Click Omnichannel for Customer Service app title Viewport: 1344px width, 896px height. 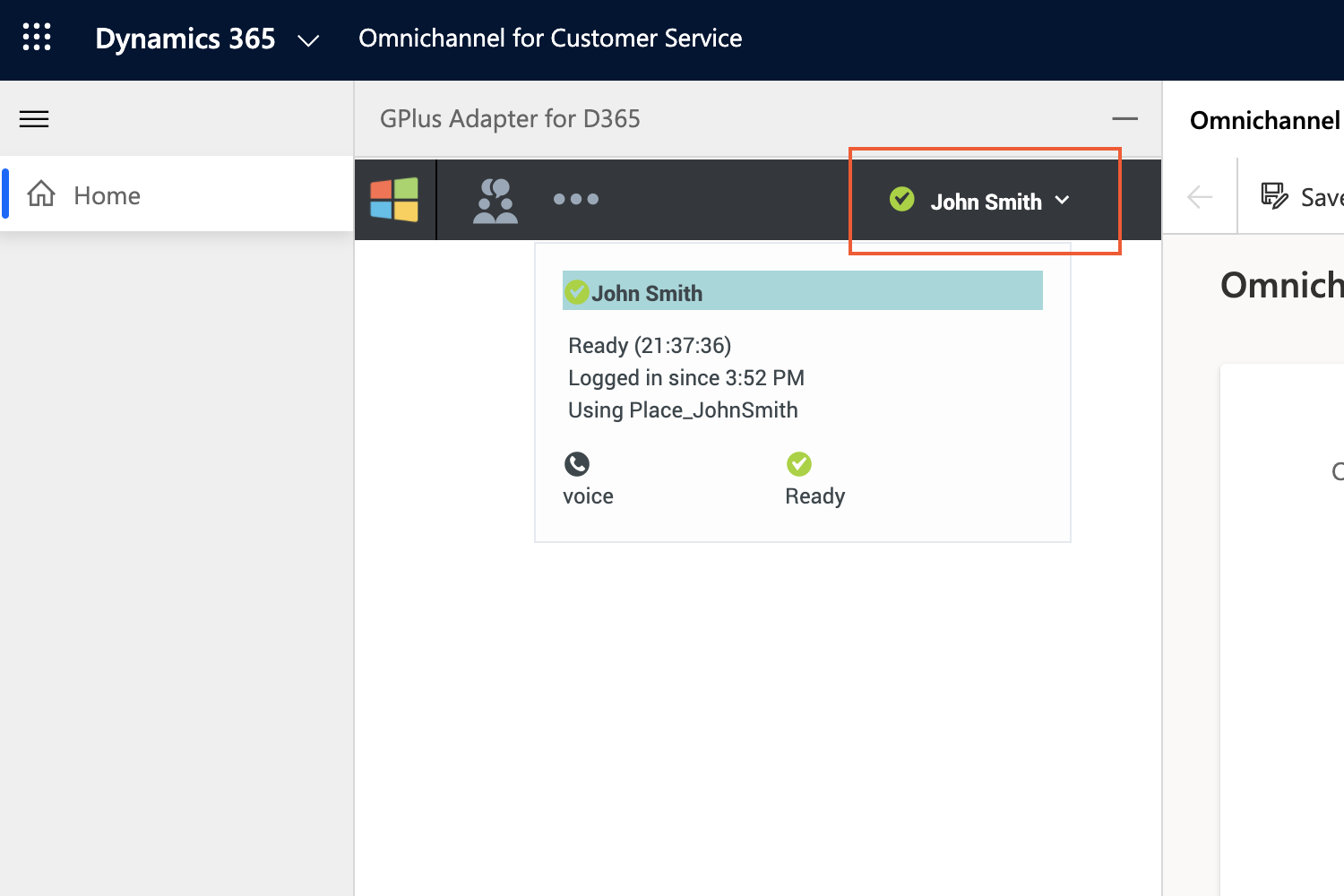(x=550, y=39)
